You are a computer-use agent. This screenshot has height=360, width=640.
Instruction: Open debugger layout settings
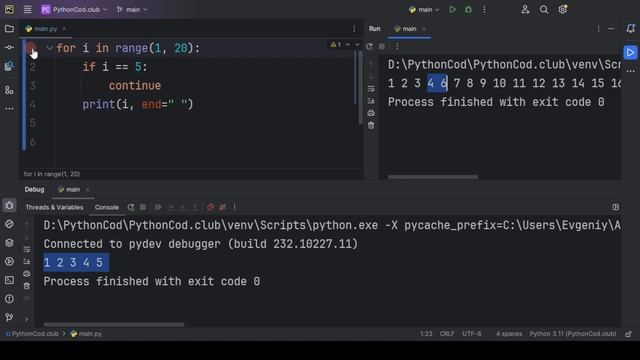616,207
